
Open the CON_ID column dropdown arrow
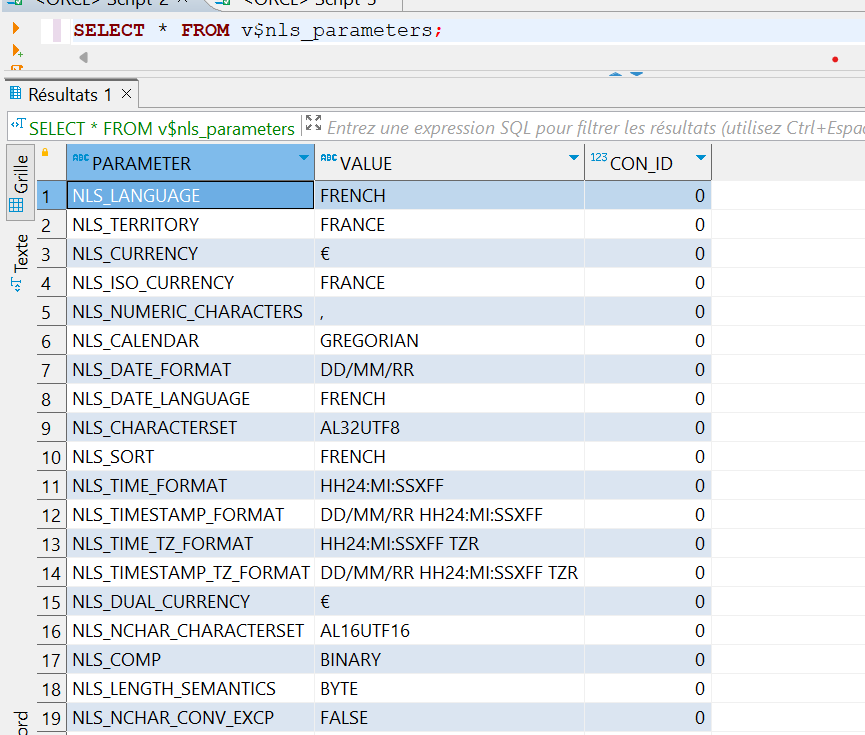point(701,159)
